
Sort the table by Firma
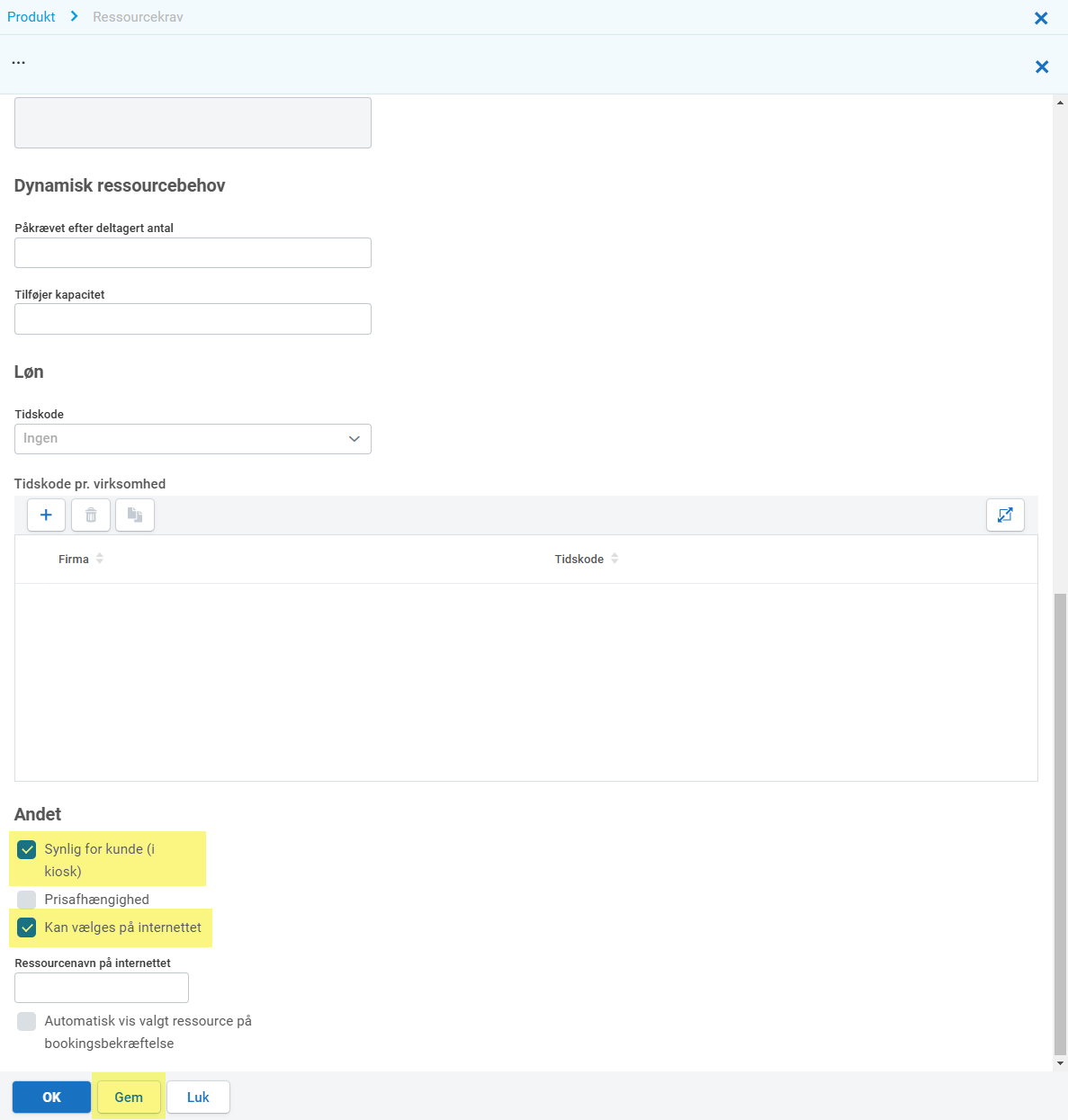100,559
